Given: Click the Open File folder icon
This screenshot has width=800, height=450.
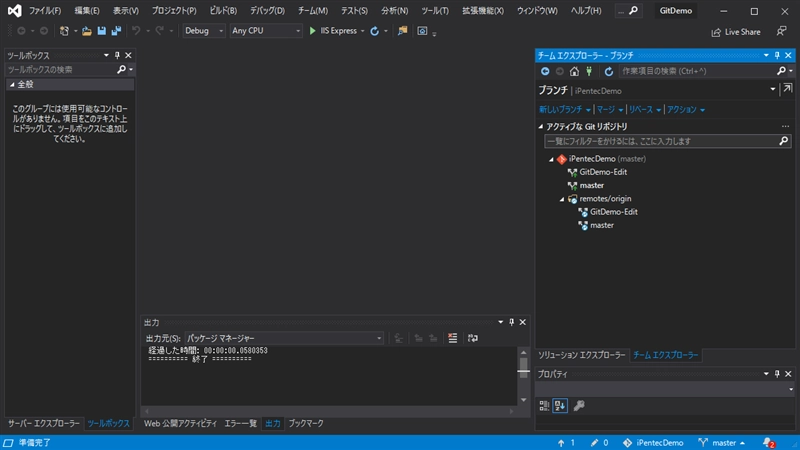Looking at the screenshot, I should click(x=87, y=31).
